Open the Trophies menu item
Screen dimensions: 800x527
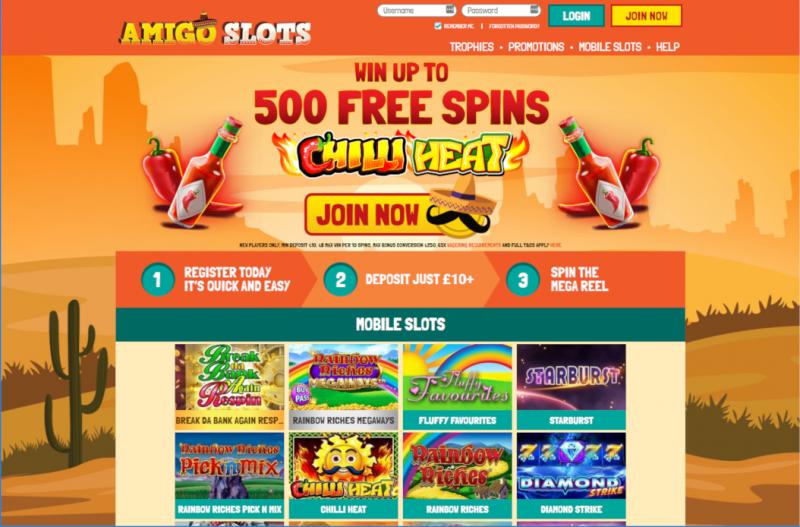tap(471, 47)
